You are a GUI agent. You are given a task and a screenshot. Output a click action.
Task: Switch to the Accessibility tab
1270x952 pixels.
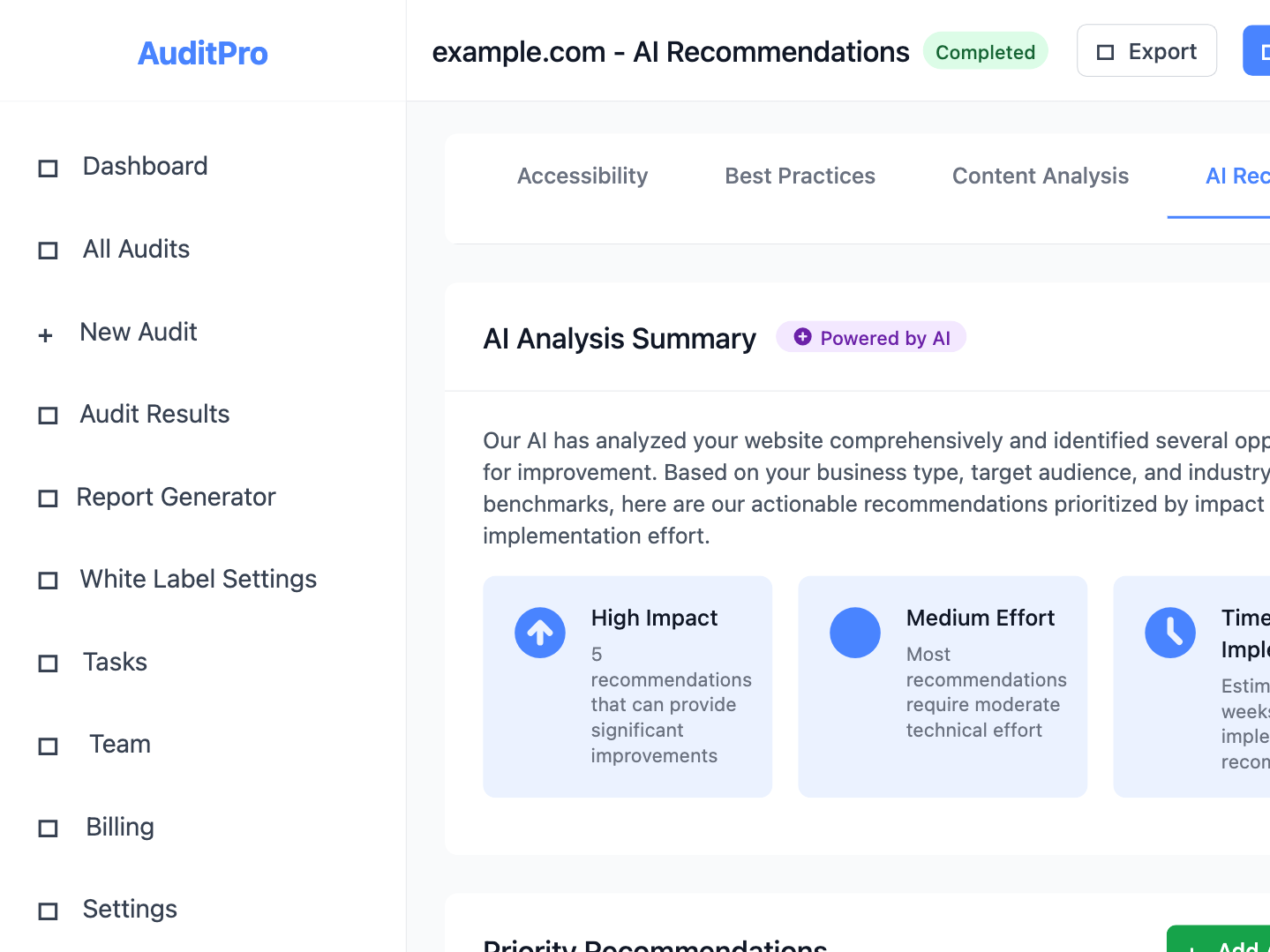582,176
